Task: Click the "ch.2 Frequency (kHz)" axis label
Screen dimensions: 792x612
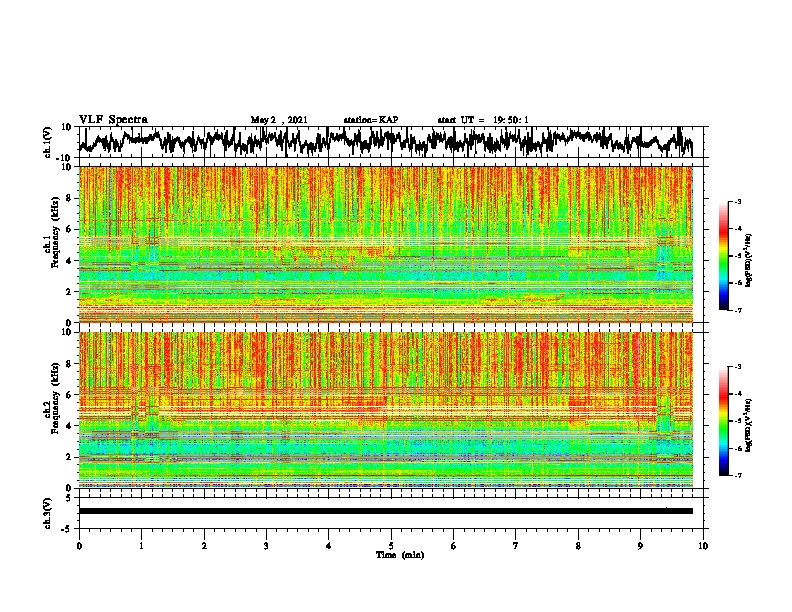Action: click(51, 398)
